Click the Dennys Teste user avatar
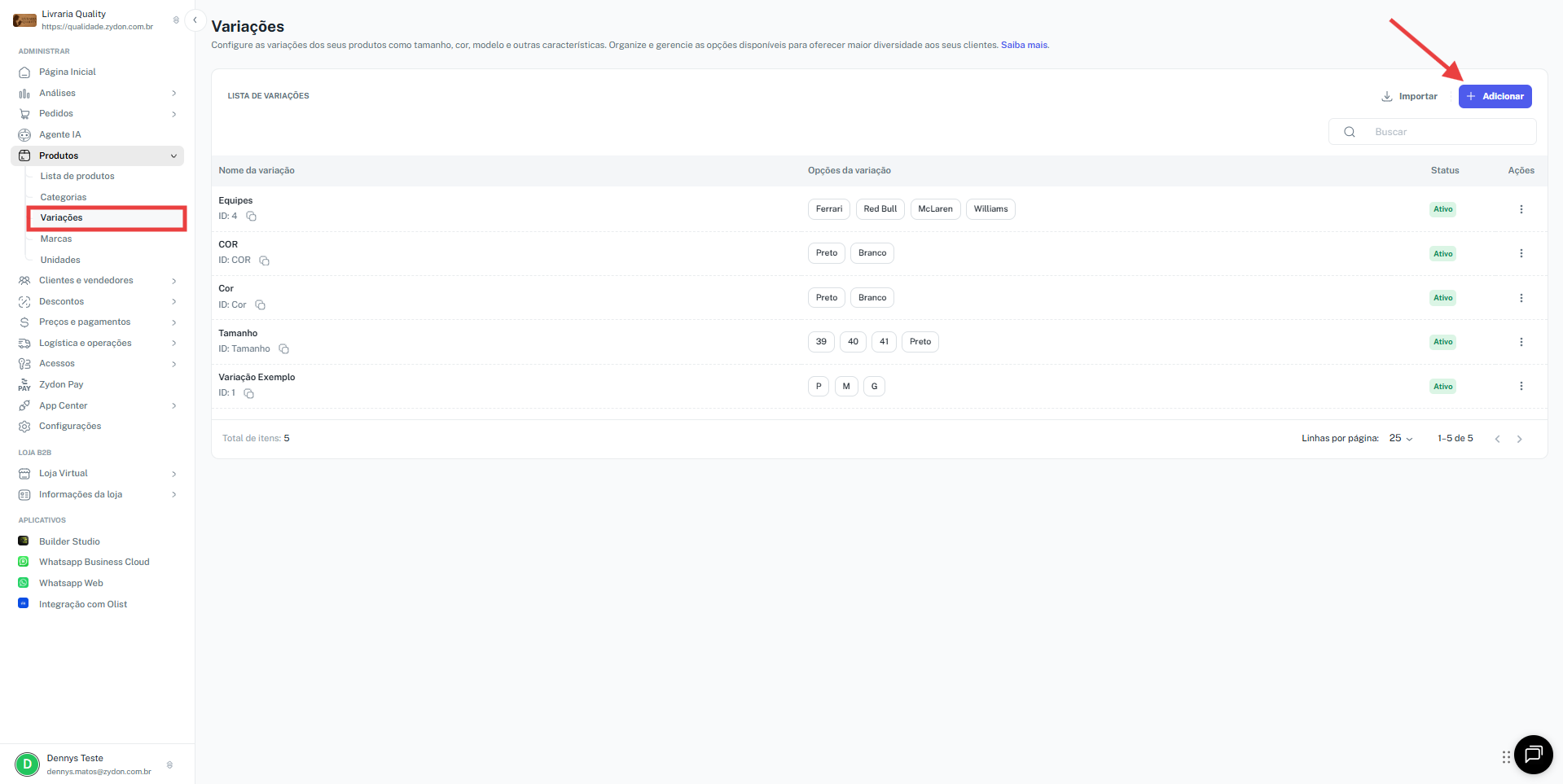1563x784 pixels. coord(27,764)
